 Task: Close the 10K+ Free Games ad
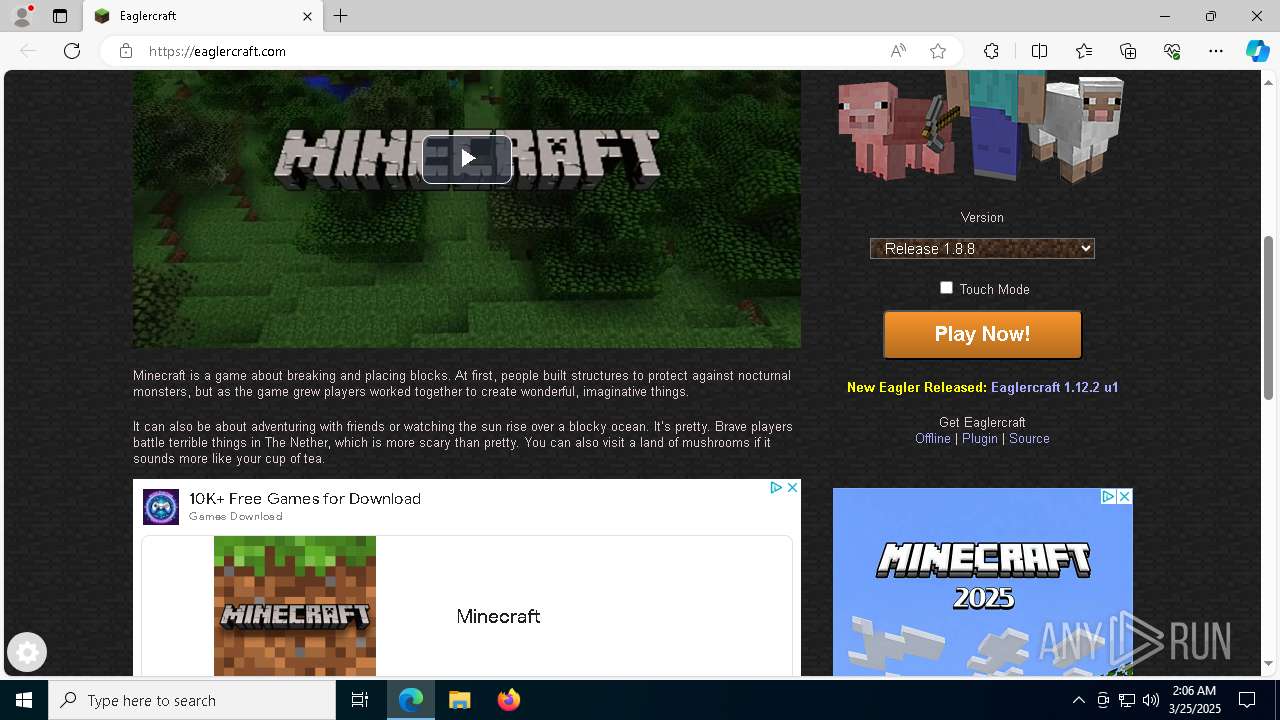(x=792, y=488)
